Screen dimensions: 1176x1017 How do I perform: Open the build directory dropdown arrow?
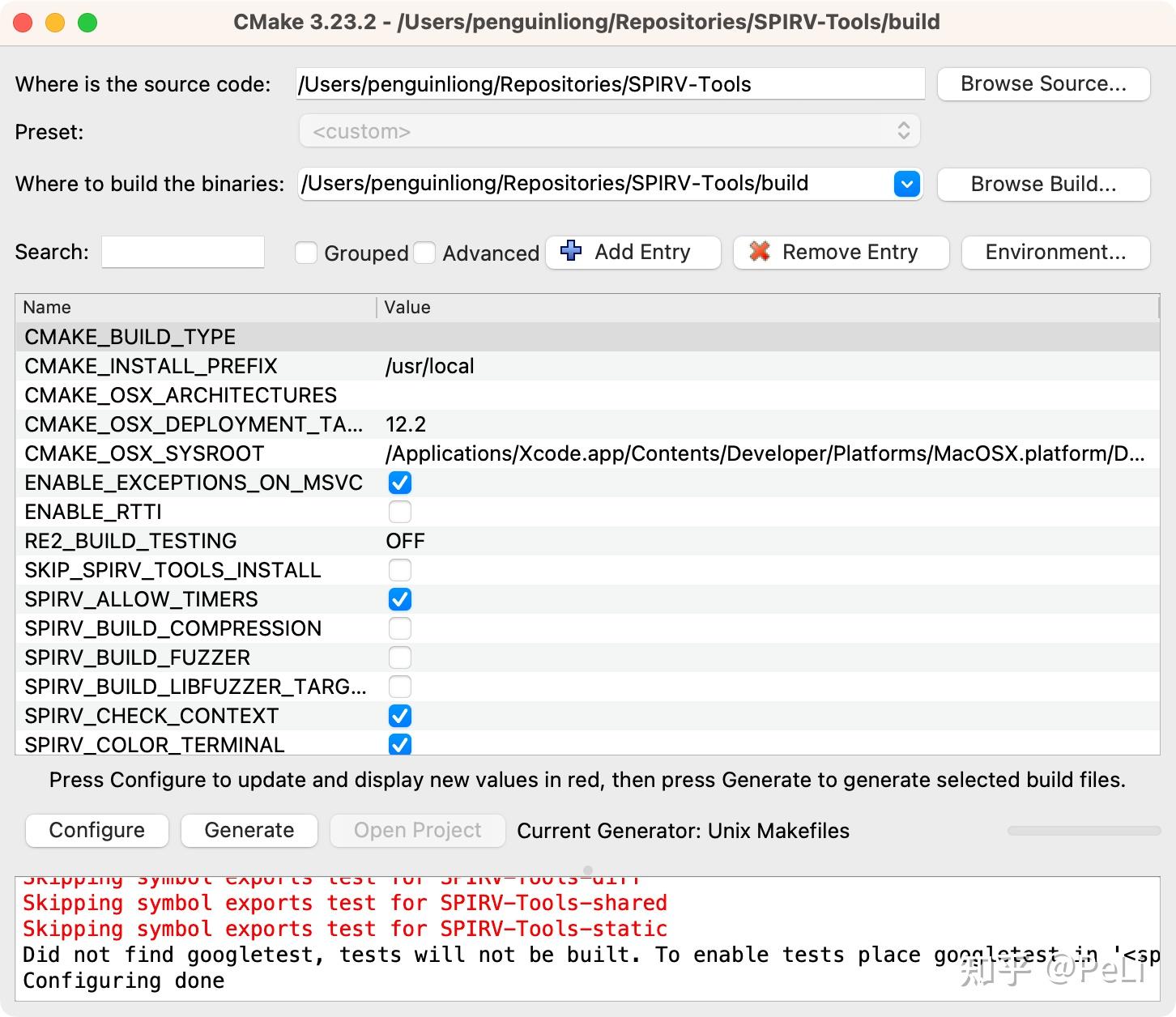pos(907,184)
